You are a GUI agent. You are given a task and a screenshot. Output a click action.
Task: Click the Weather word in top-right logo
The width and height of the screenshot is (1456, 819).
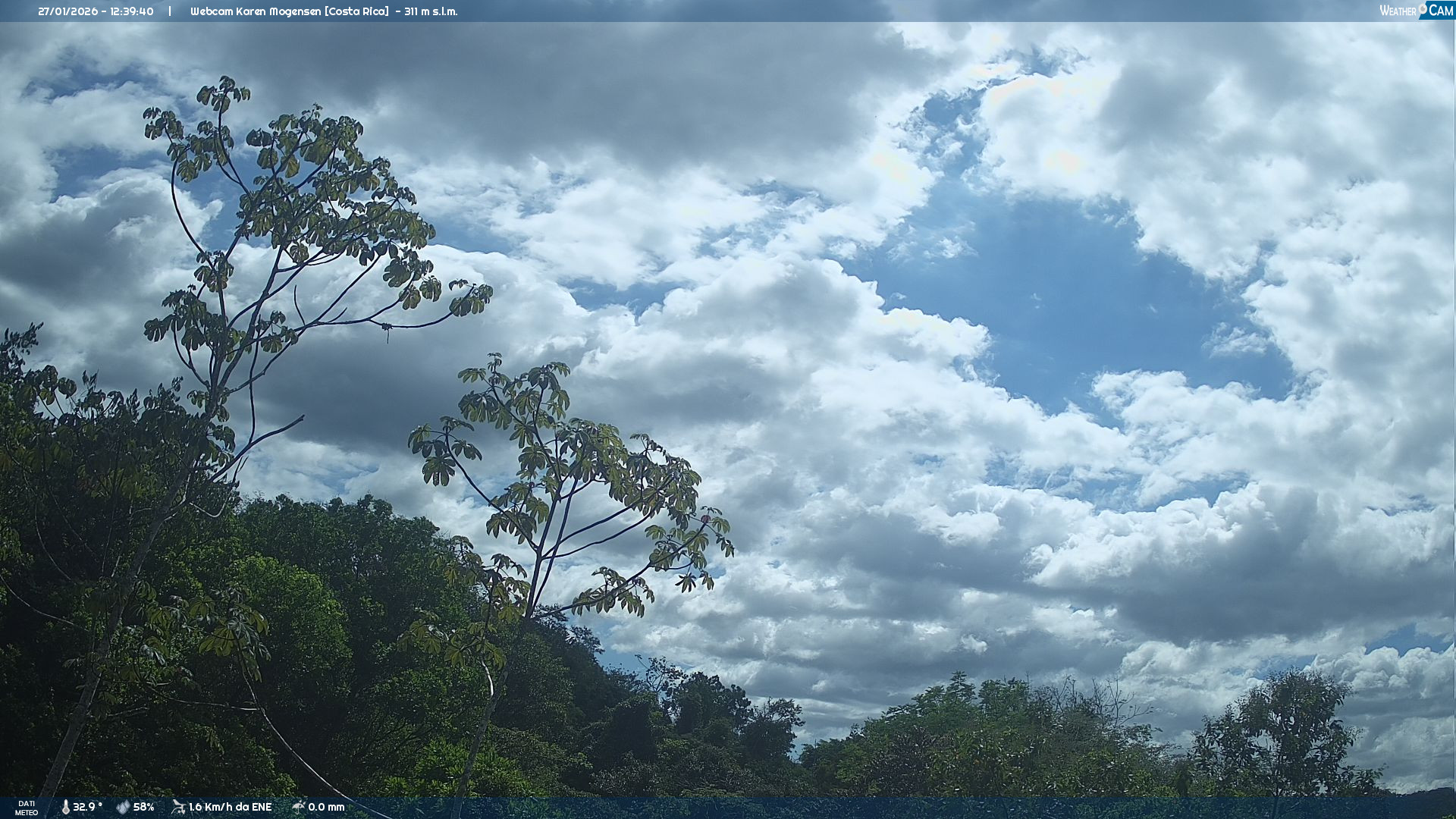(1397, 11)
